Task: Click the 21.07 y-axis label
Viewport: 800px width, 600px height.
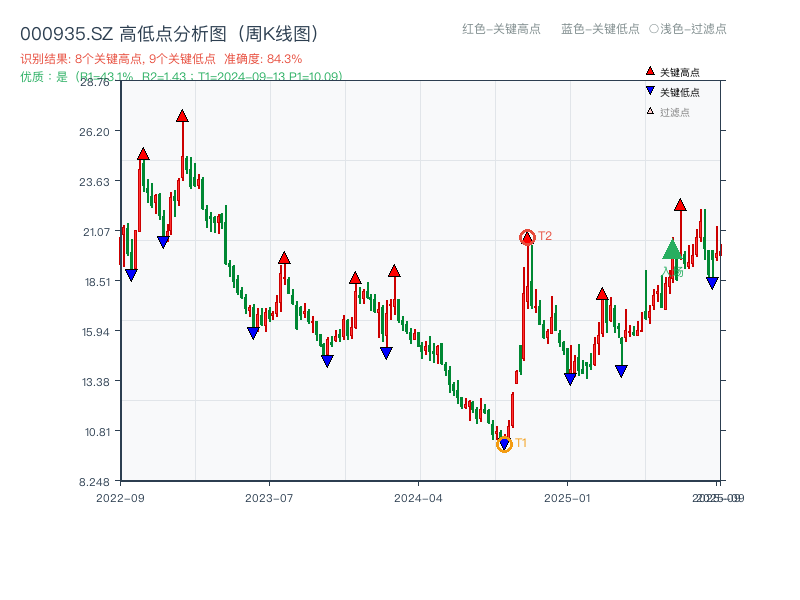Action: (x=96, y=232)
